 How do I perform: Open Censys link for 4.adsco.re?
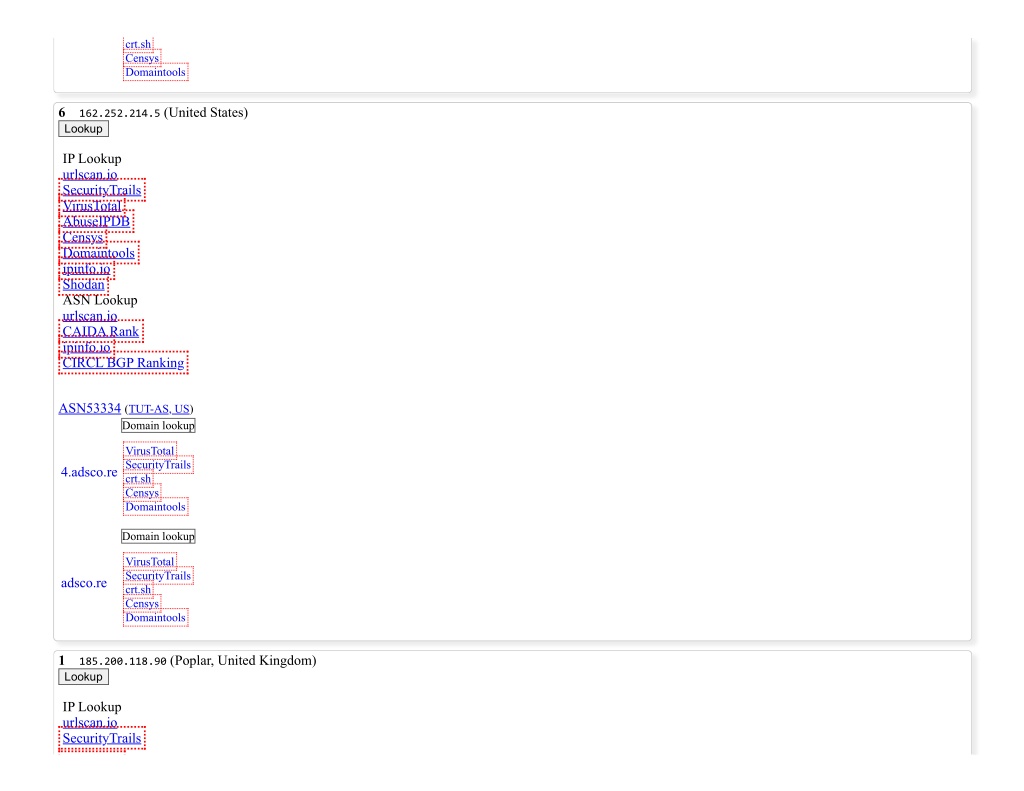point(142,492)
